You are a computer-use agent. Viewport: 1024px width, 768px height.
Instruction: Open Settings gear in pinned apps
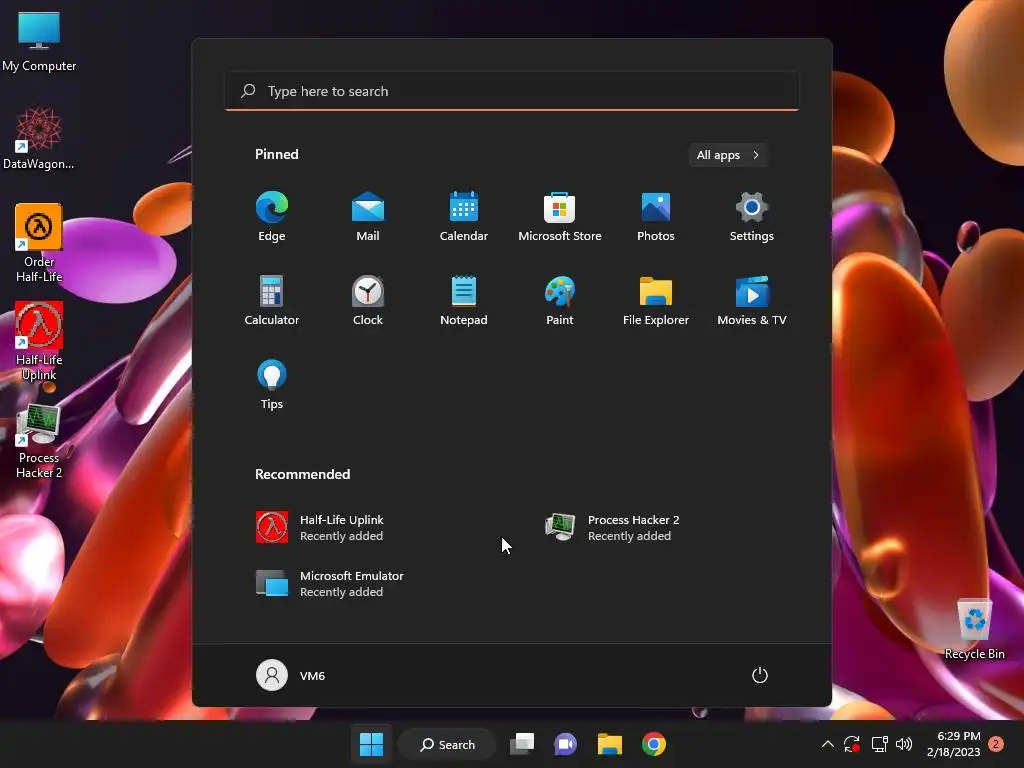[752, 217]
